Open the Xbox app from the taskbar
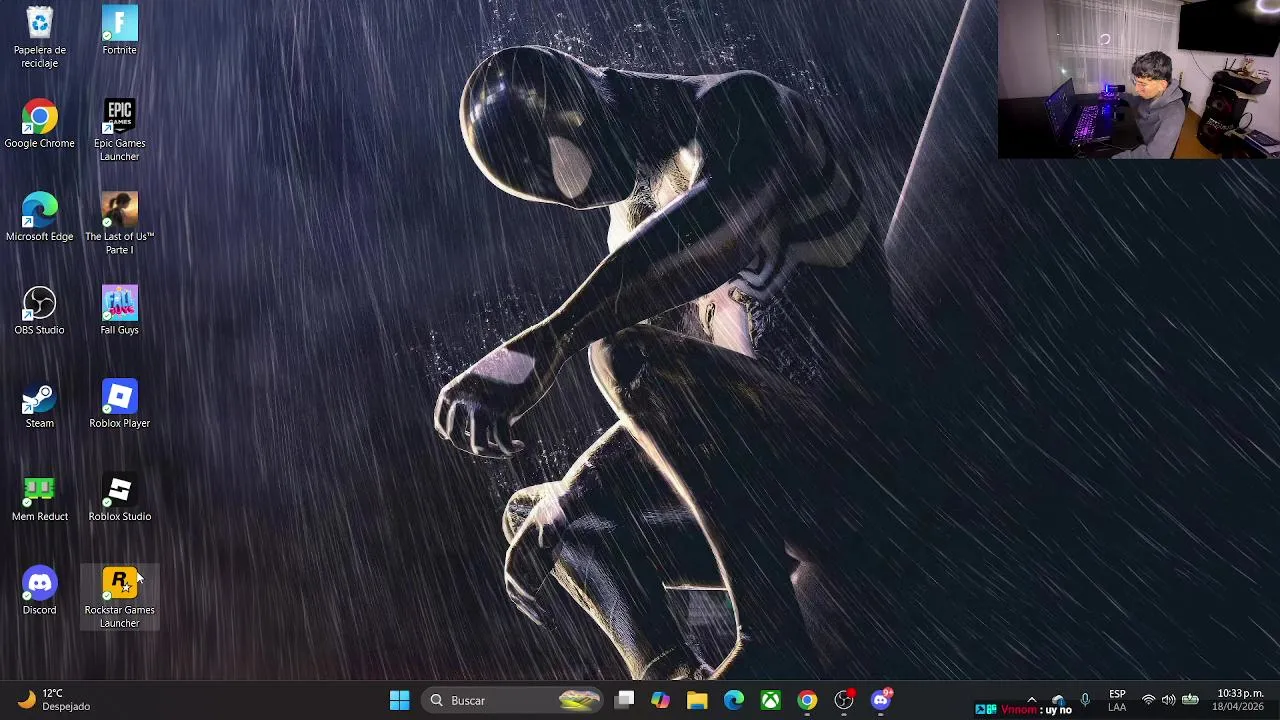This screenshot has height=720, width=1280. click(770, 700)
